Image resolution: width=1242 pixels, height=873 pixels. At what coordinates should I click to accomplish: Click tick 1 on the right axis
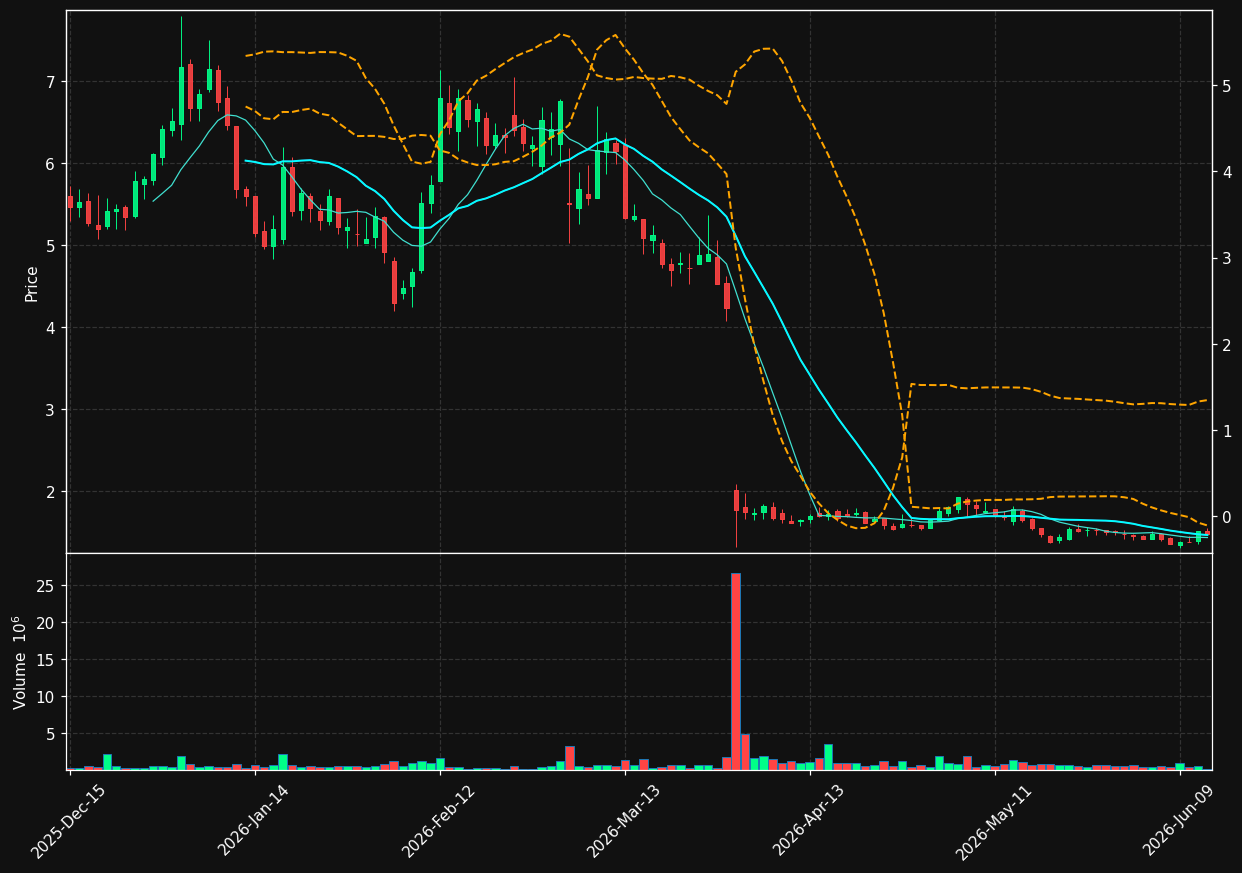[1226, 431]
